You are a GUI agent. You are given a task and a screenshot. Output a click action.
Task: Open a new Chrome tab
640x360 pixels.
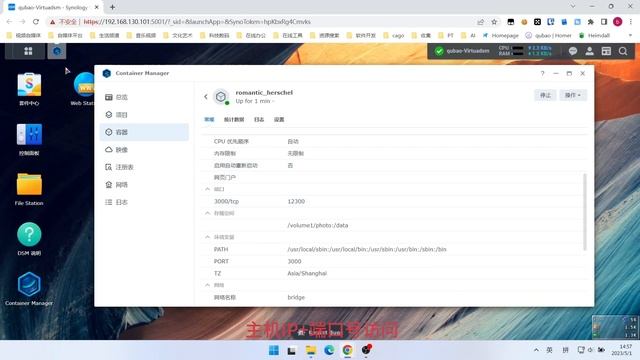pos(112,7)
